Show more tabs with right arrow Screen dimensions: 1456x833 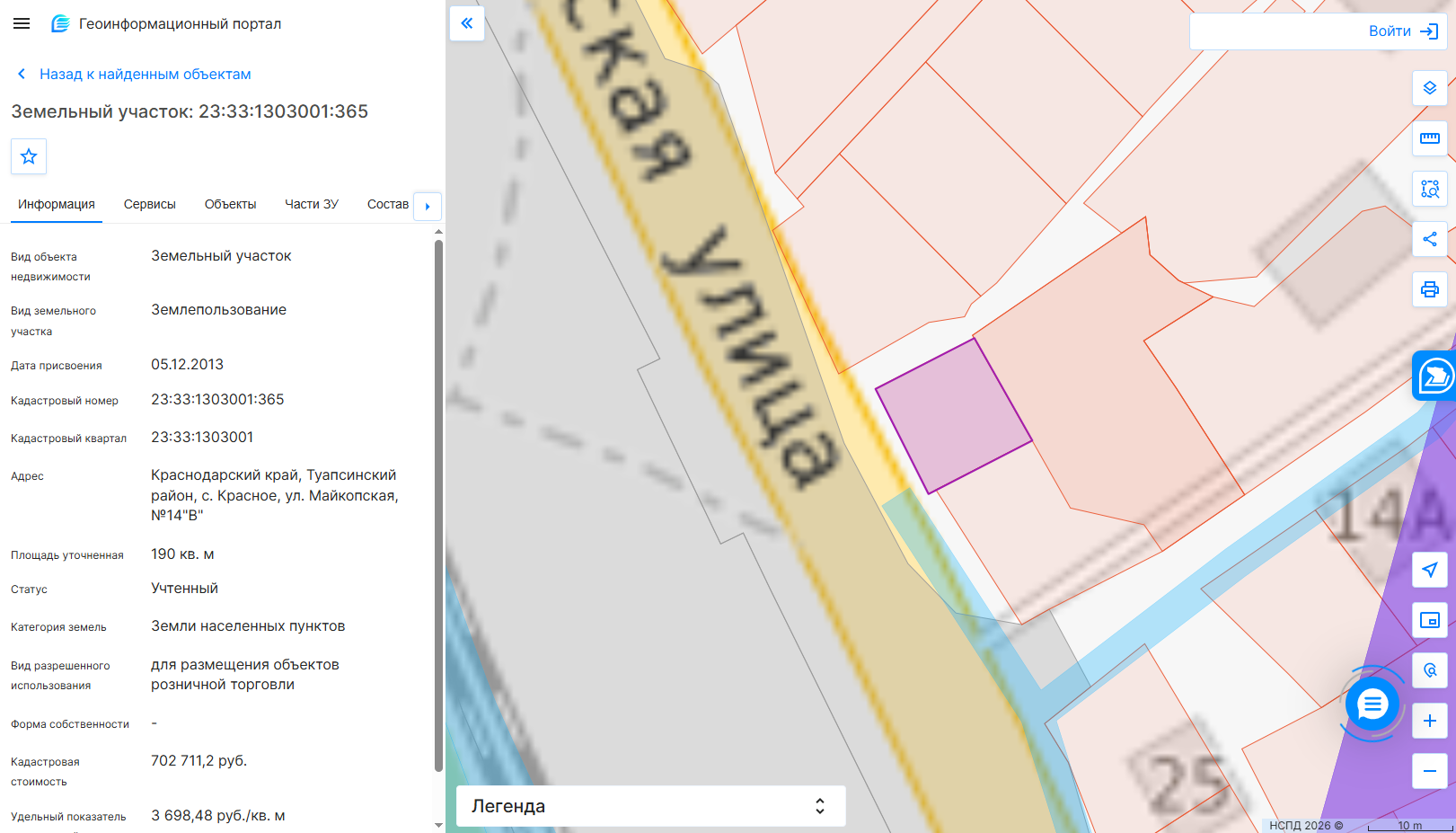(x=428, y=206)
